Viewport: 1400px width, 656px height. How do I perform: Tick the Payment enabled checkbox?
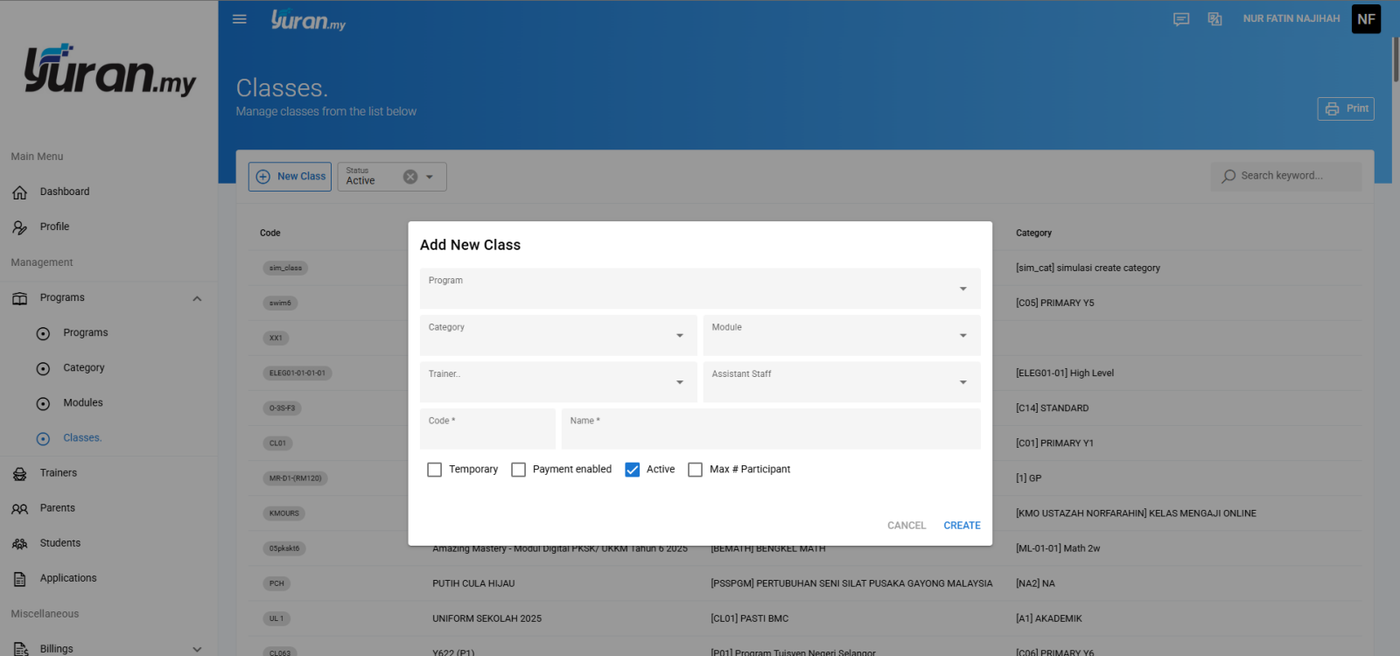[x=518, y=470]
